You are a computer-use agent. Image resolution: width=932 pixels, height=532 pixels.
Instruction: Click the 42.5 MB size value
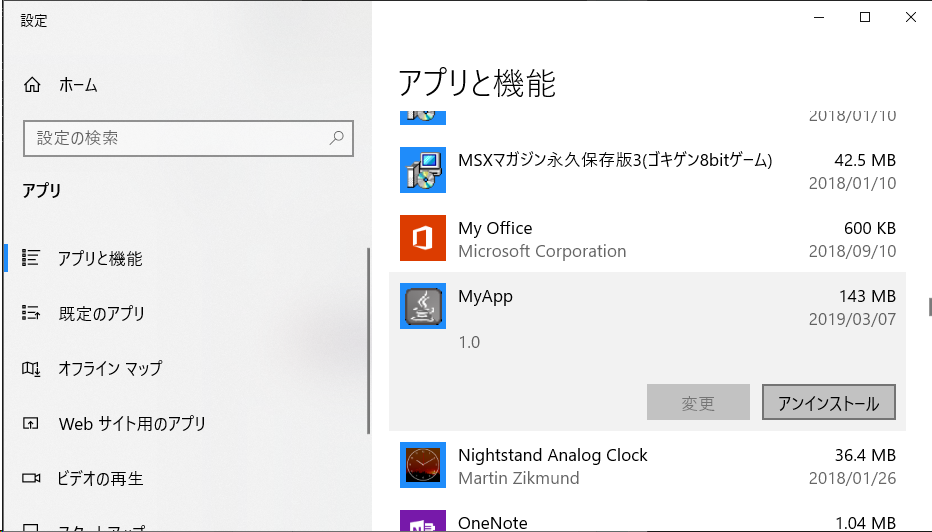tap(865, 160)
